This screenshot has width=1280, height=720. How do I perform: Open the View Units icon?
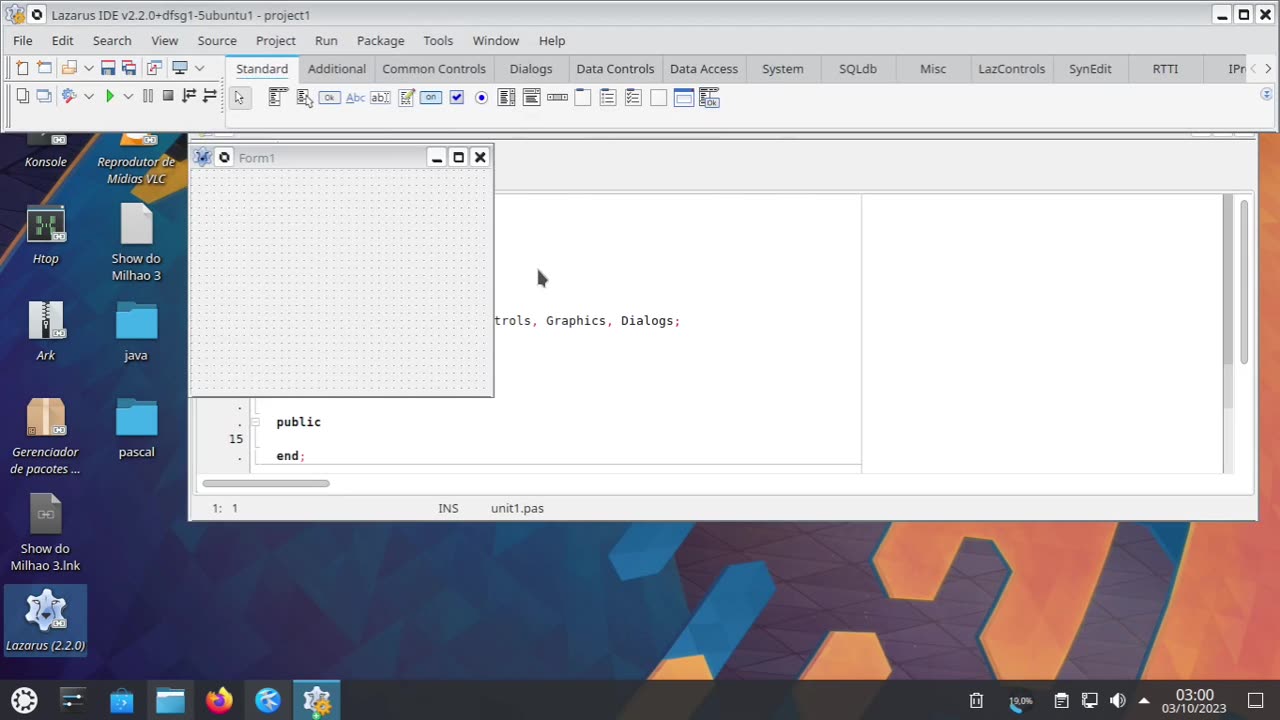[x=22, y=96]
